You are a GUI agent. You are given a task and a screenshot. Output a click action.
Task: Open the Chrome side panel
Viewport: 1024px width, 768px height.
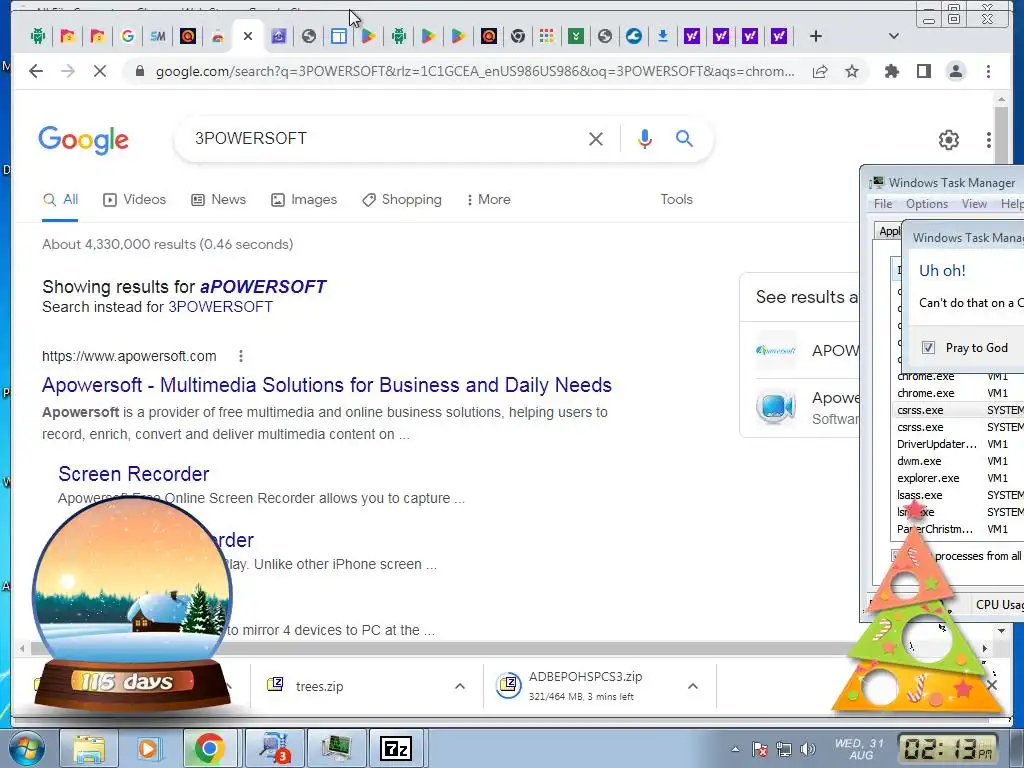(923, 71)
